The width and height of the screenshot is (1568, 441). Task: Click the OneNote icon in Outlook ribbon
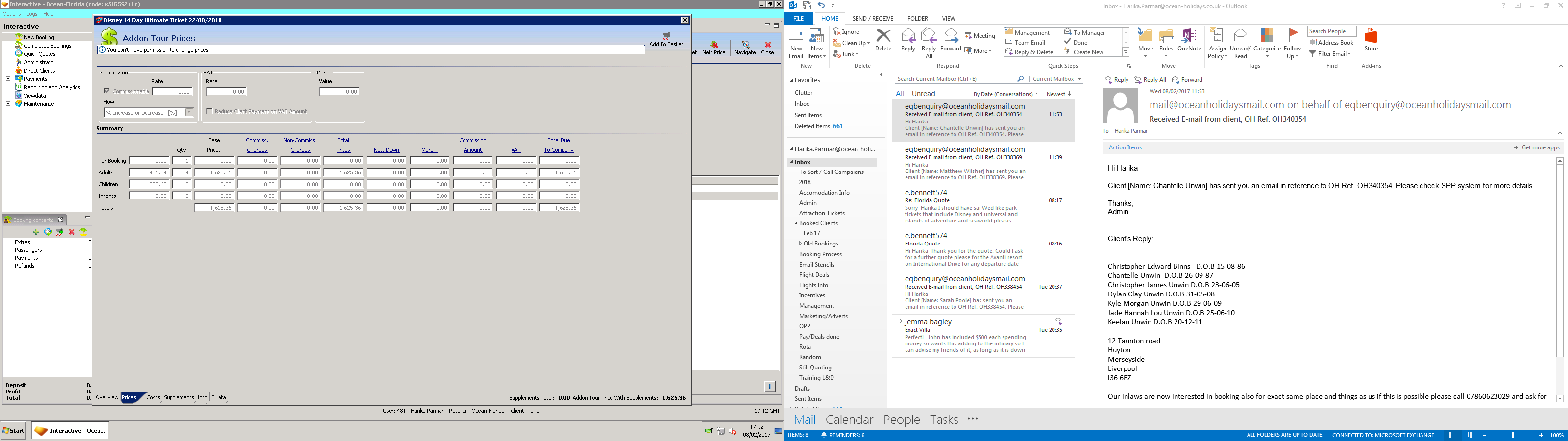click(x=1188, y=36)
